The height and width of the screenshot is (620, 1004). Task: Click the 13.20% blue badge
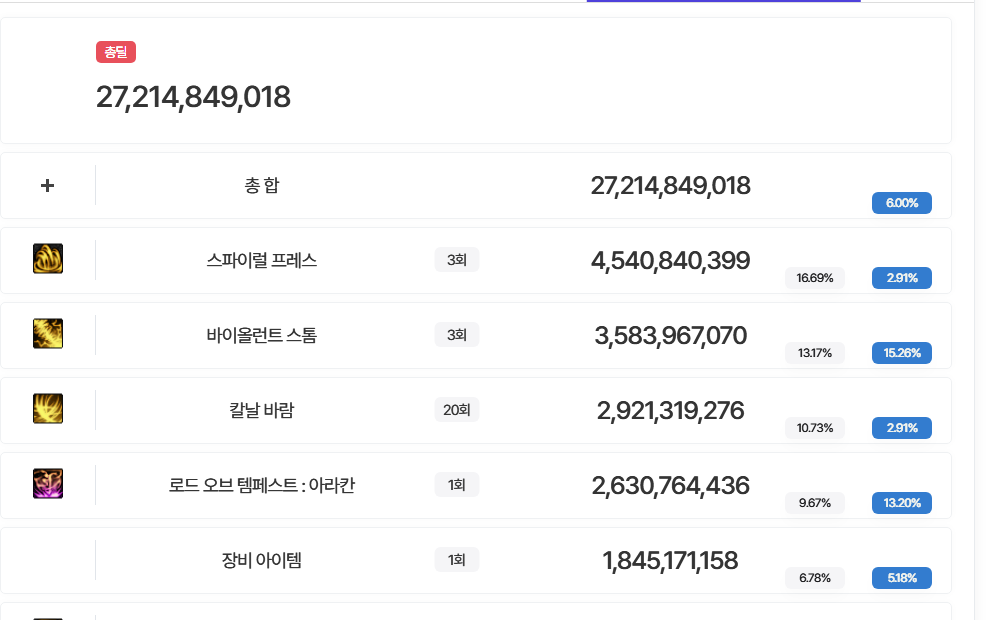click(902, 502)
